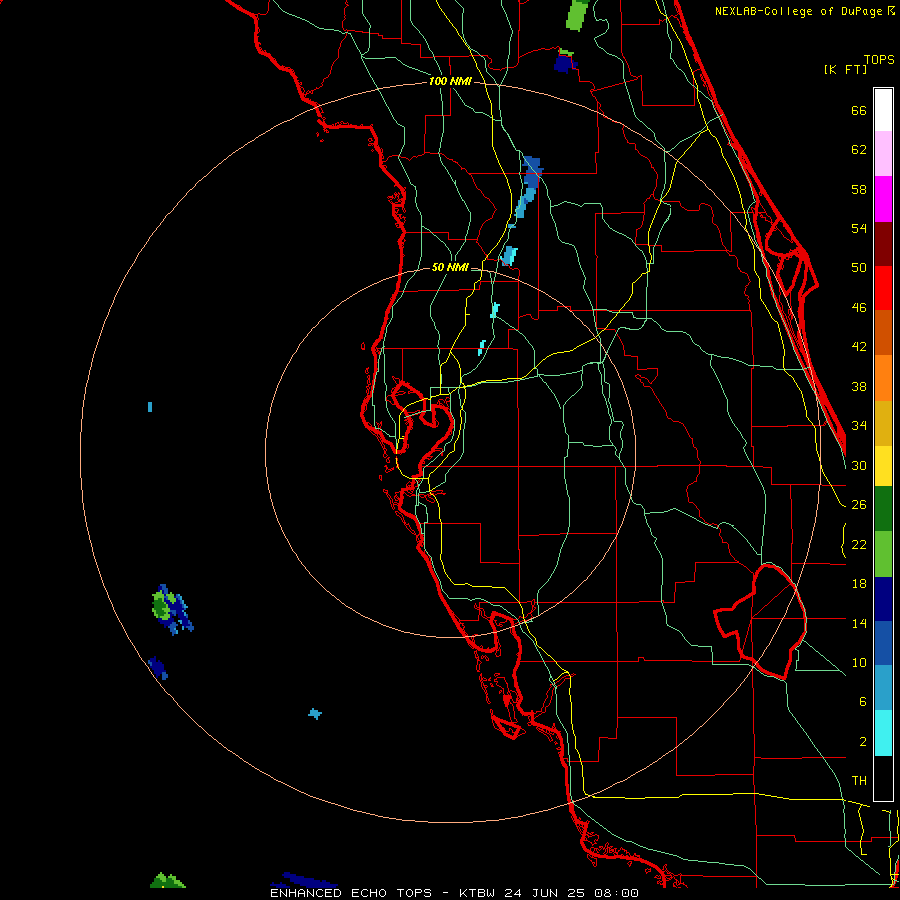Click tiny blue echo far west offshore
The width and height of the screenshot is (900, 900).
[x=150, y=407]
